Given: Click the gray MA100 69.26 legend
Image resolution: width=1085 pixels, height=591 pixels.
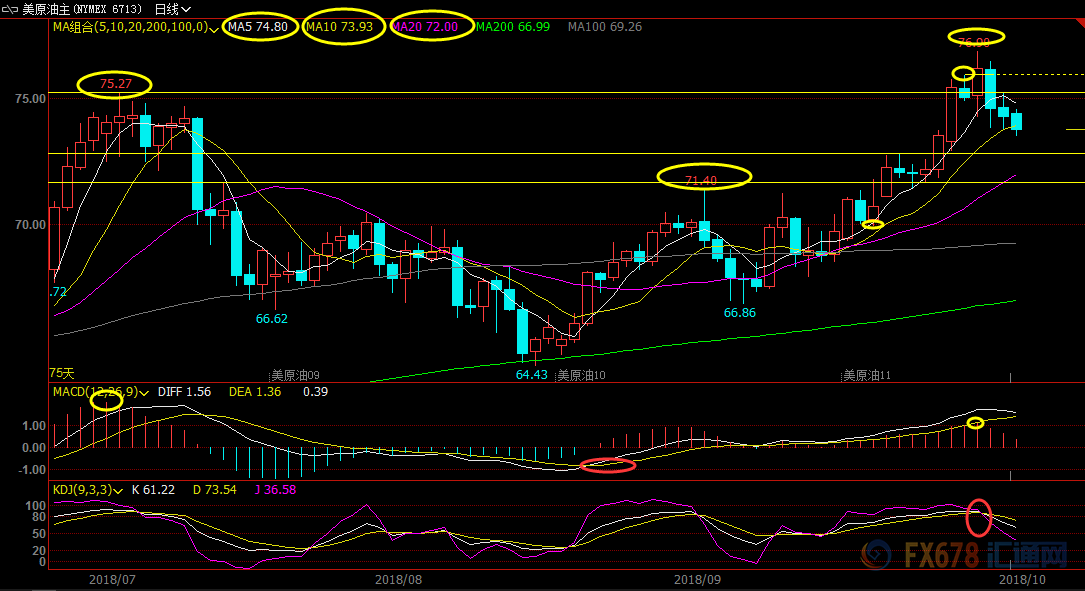Looking at the screenshot, I should [604, 27].
